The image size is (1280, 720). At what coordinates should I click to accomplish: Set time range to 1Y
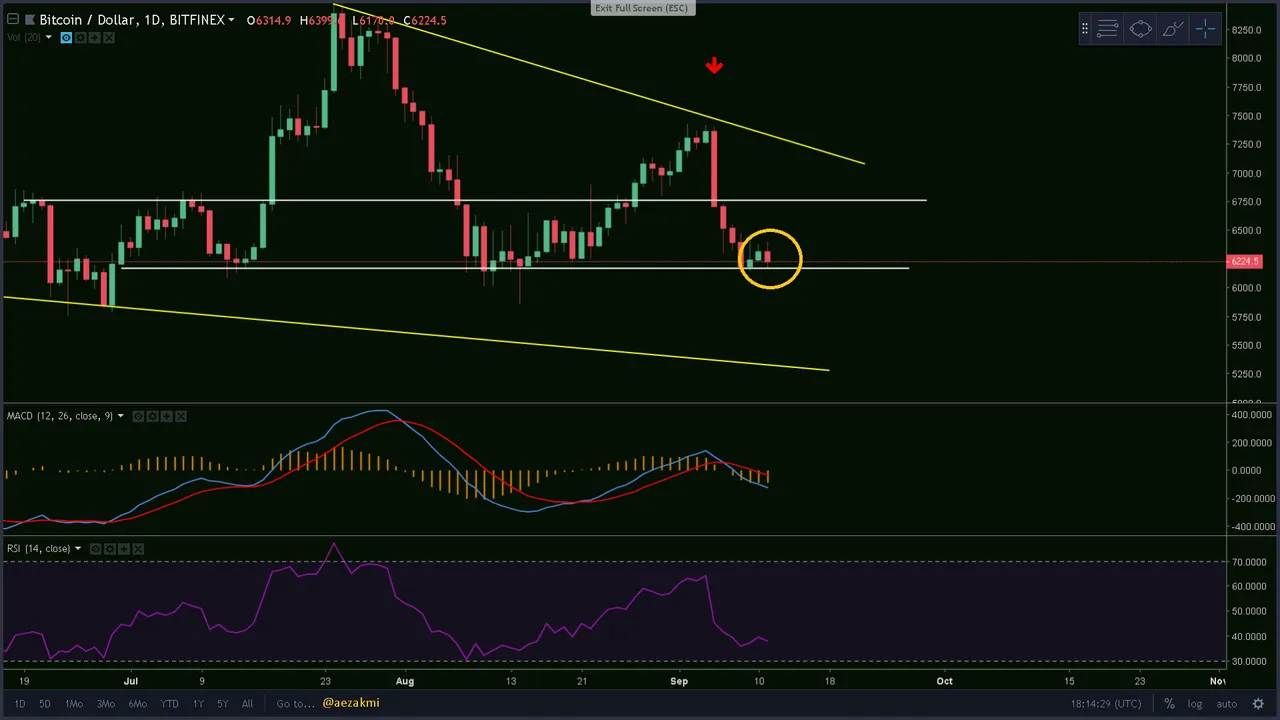tap(198, 704)
